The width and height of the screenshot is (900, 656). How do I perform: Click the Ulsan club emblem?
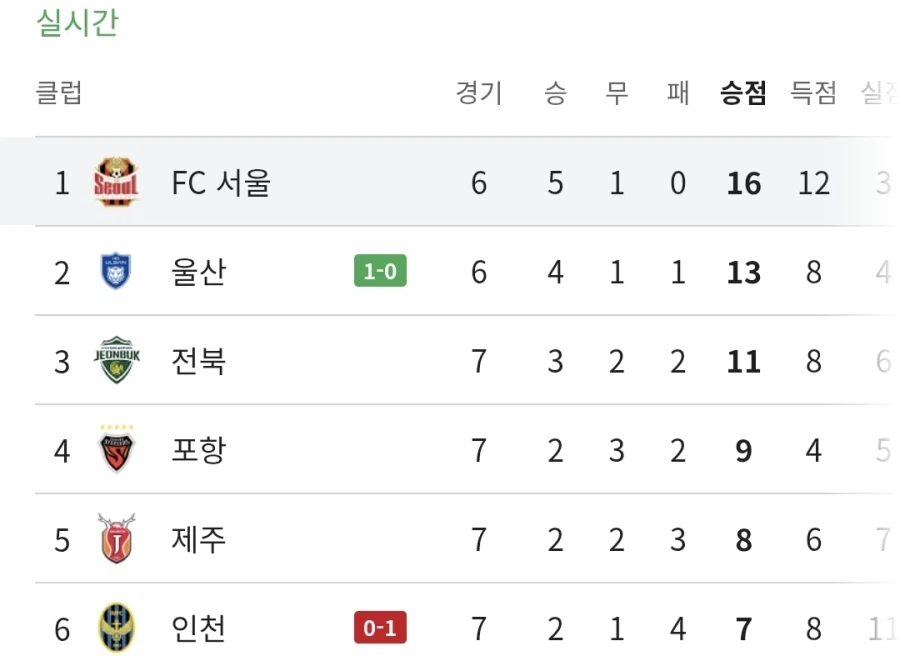[x=117, y=271]
